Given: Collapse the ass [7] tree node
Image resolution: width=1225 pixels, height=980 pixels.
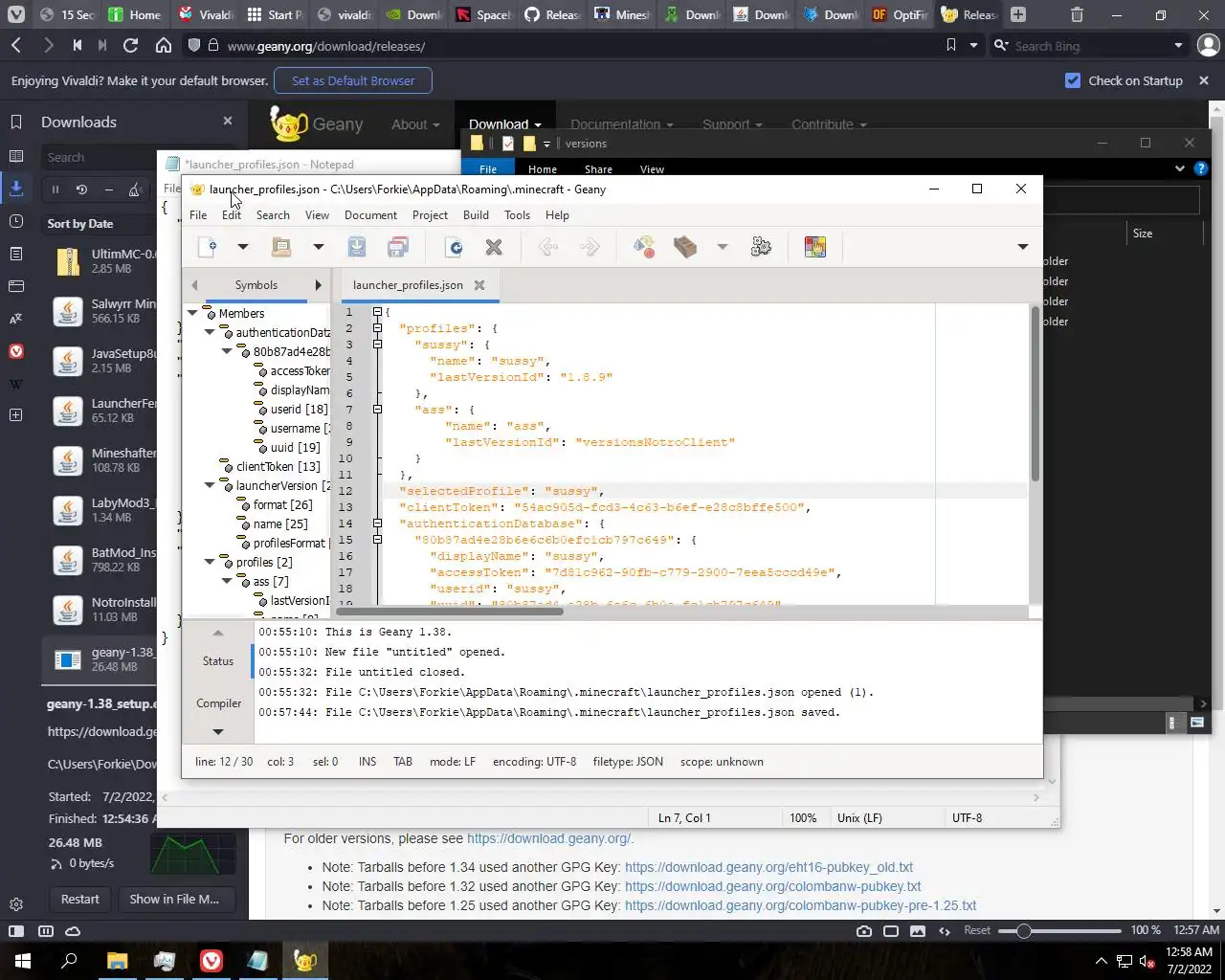Looking at the screenshot, I should point(227,581).
